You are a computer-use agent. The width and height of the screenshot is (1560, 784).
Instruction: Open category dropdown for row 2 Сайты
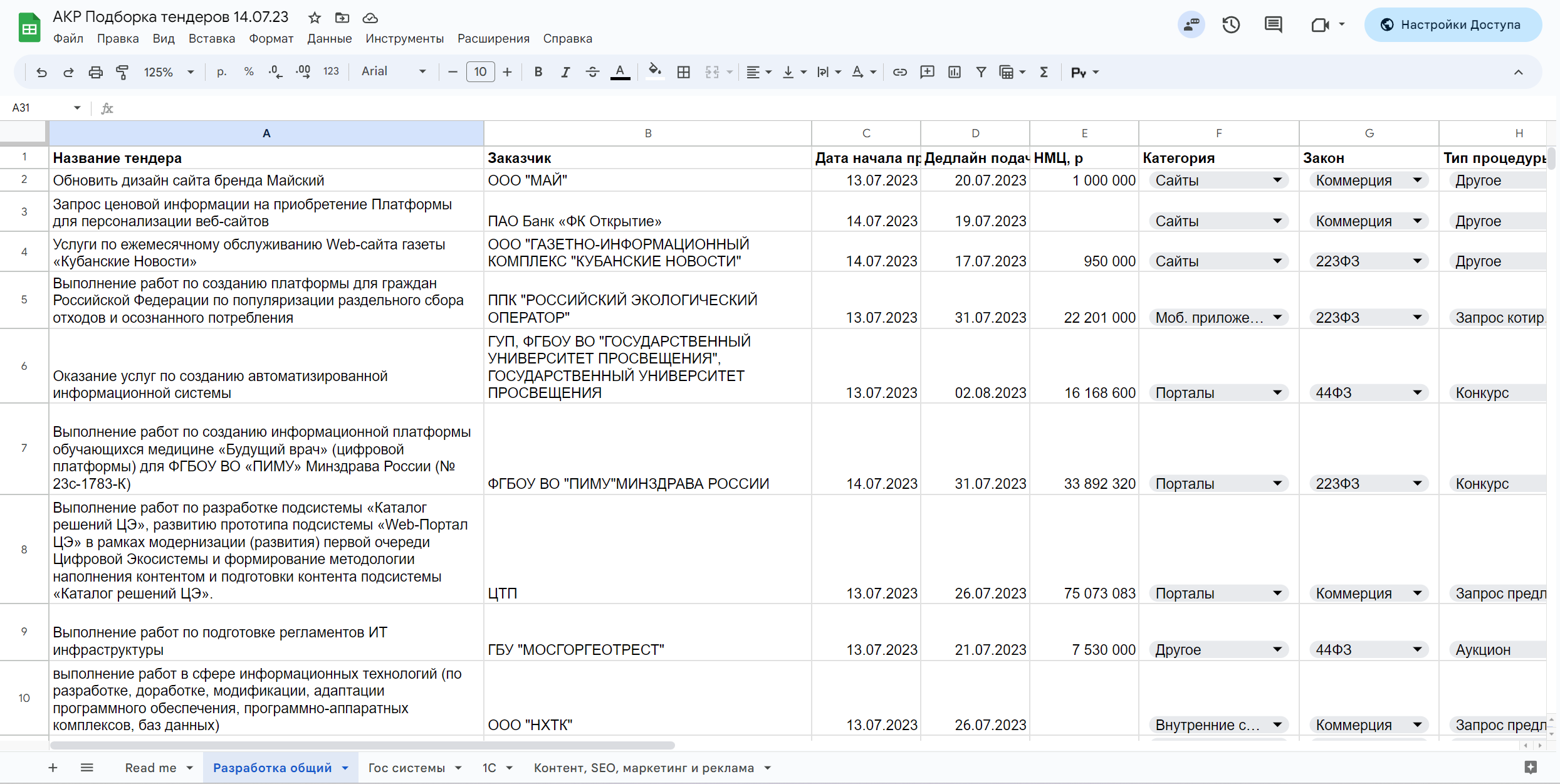click(x=1277, y=180)
